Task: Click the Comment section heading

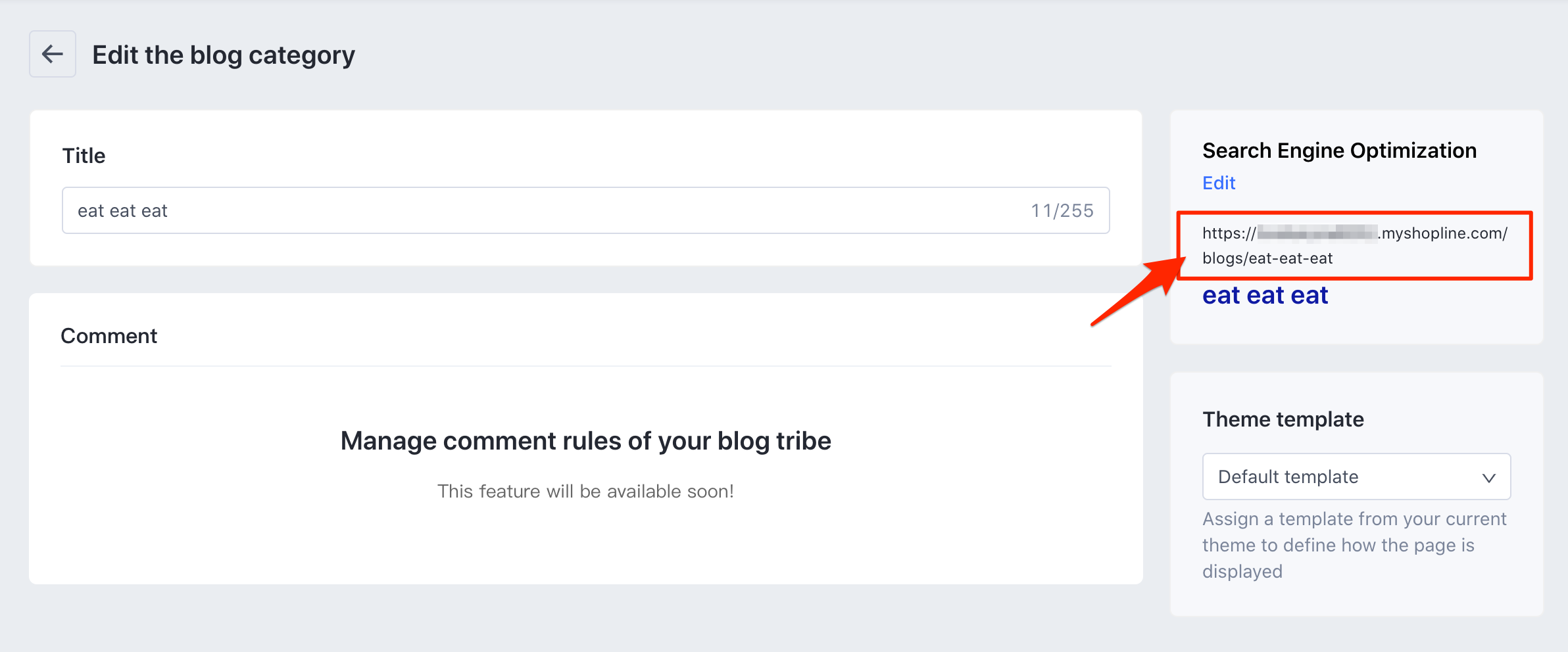Action: pos(109,336)
